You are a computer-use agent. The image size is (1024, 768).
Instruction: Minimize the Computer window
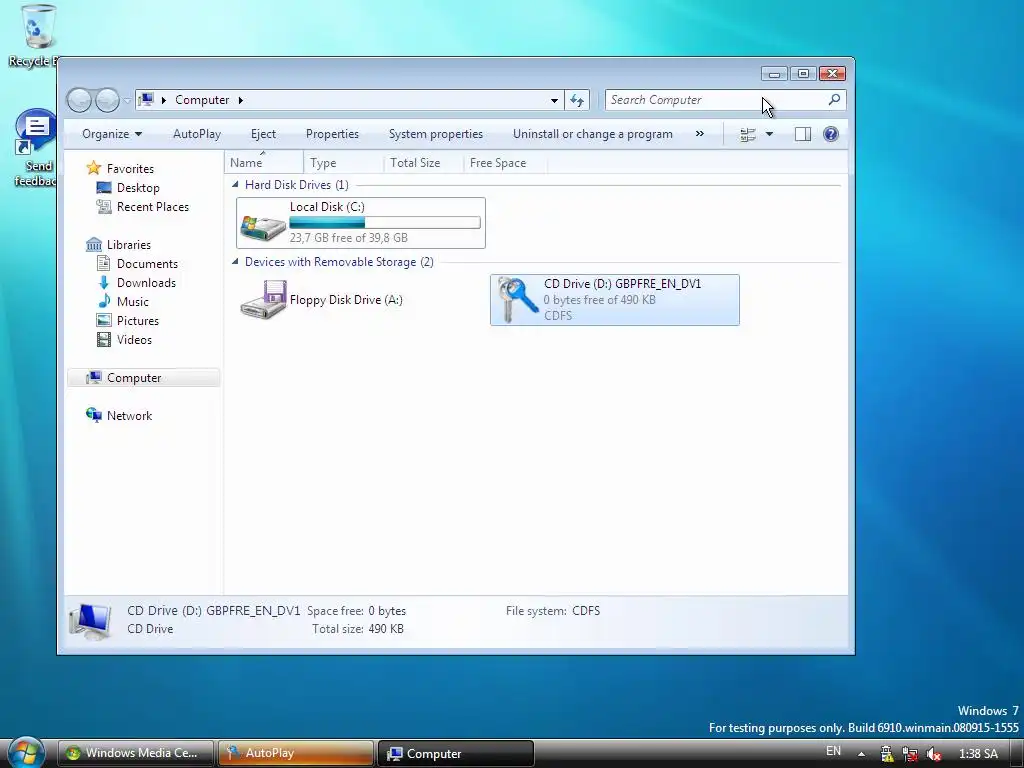click(775, 73)
